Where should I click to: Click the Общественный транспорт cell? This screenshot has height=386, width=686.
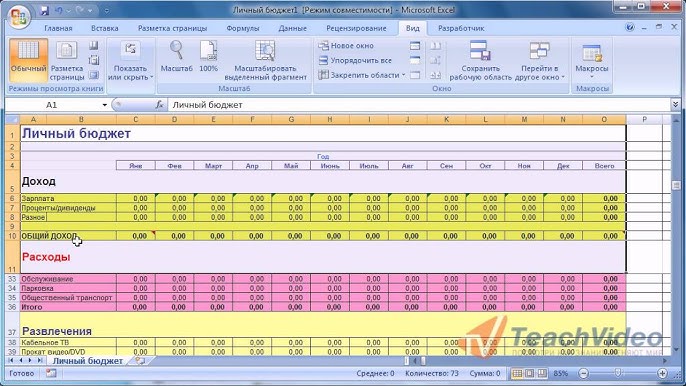(68, 298)
